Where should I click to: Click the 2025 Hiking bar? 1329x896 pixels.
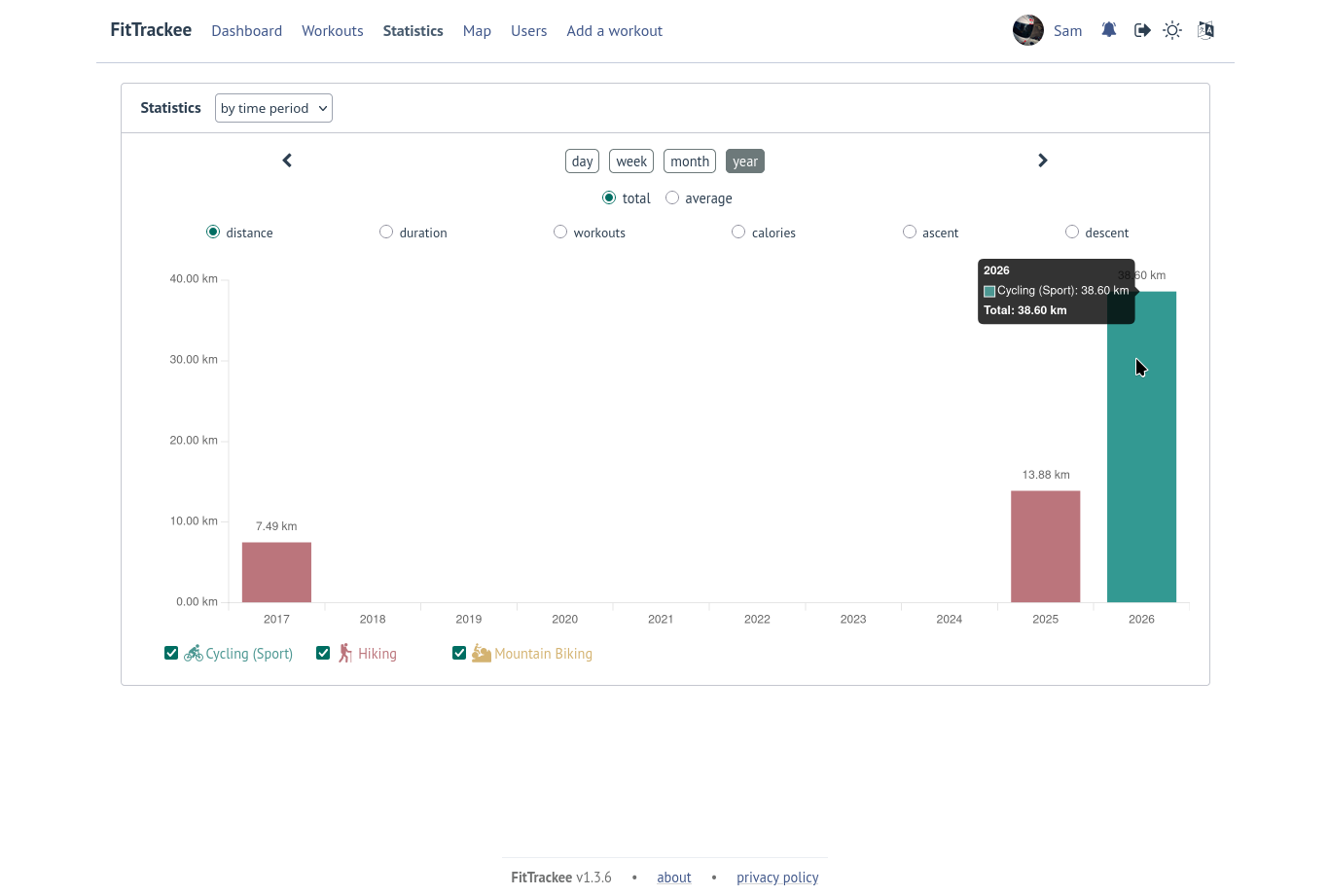click(1046, 547)
